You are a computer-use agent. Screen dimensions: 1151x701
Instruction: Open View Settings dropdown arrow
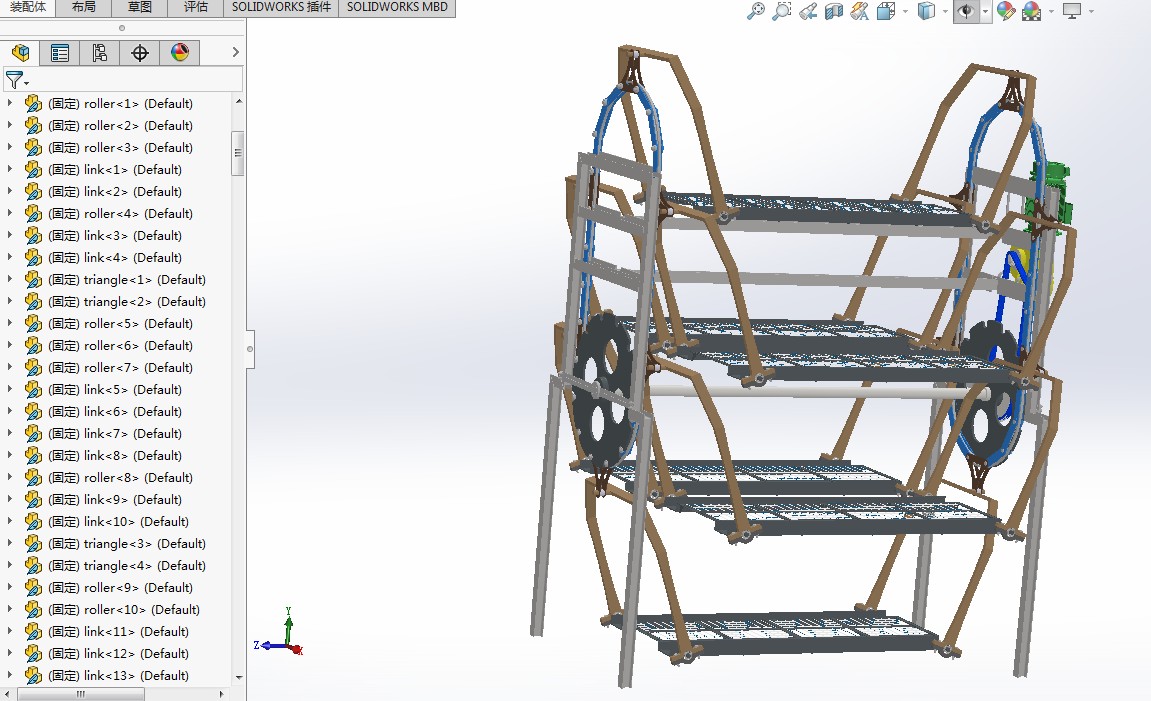pyautogui.click(x=1091, y=11)
